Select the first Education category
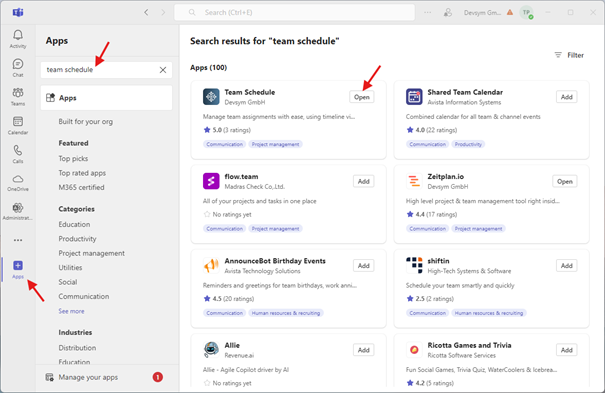 pyautogui.click(x=74, y=224)
